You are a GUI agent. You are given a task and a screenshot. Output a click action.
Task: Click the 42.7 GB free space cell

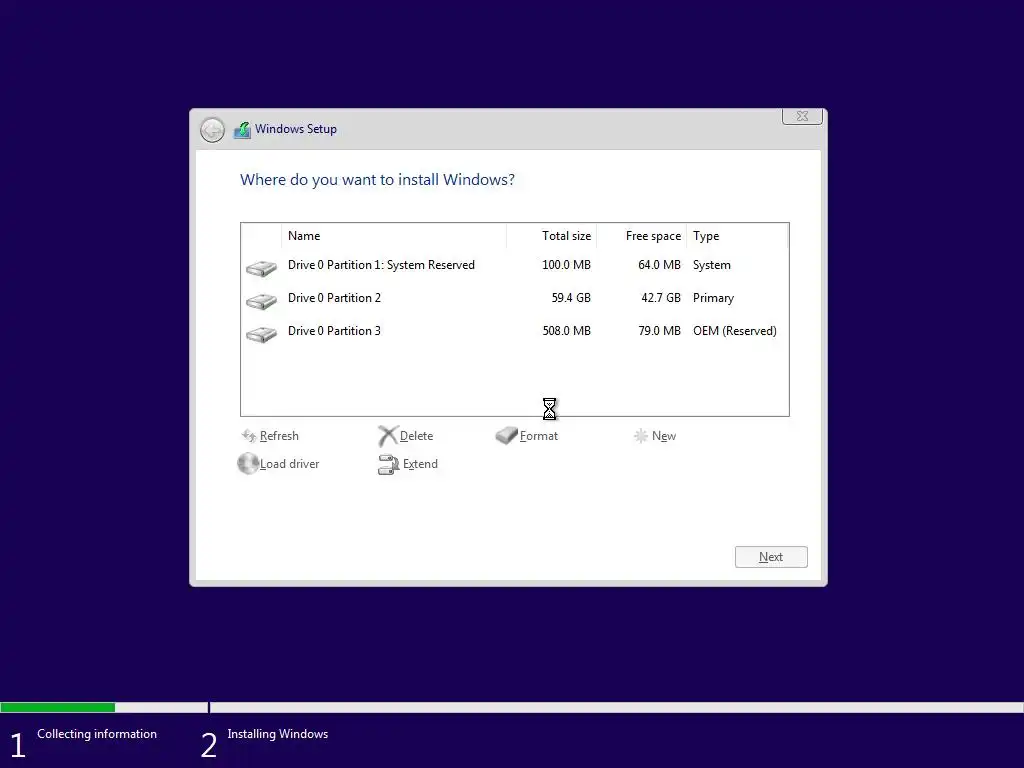click(661, 298)
